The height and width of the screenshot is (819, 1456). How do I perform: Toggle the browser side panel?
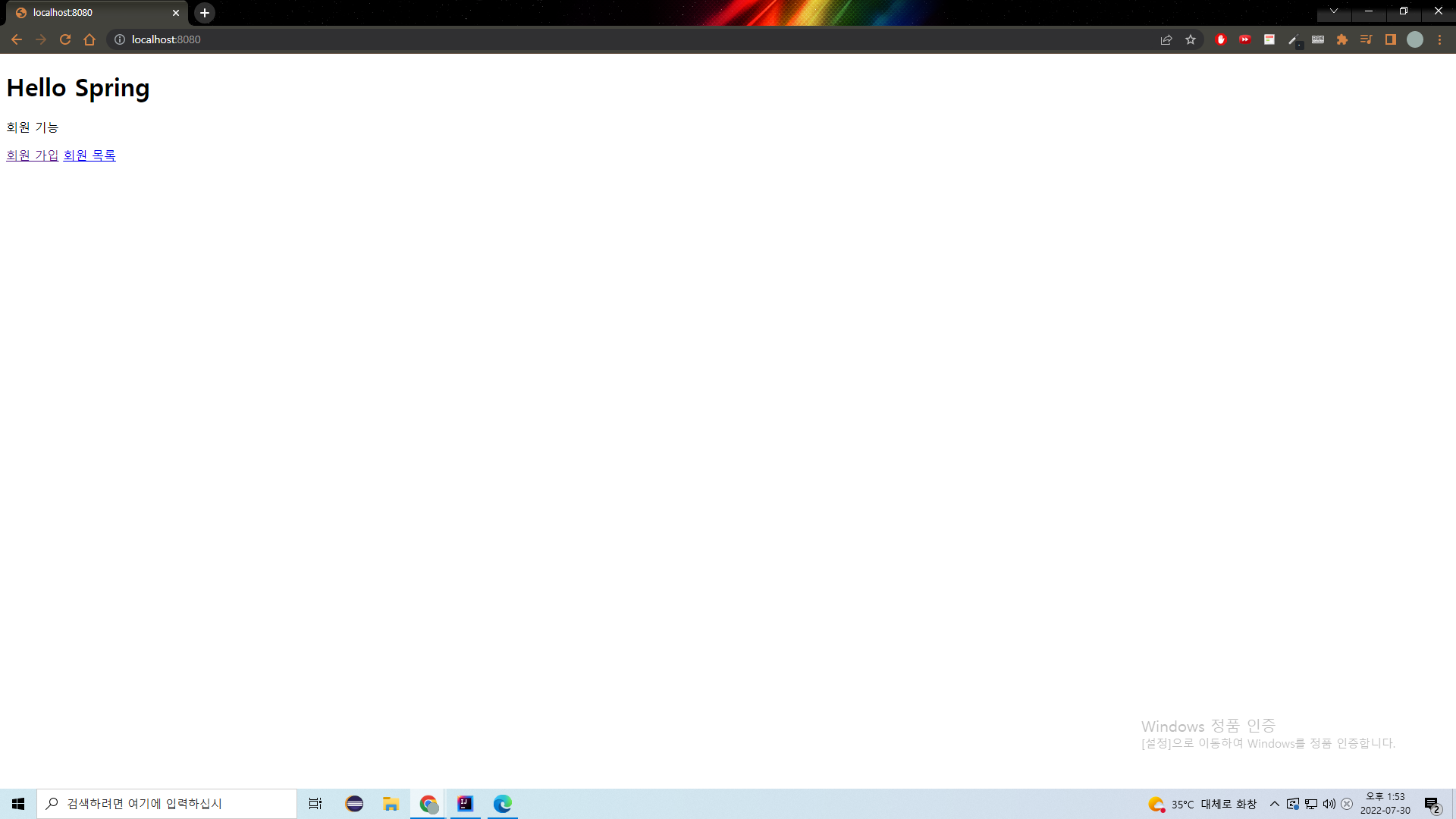pyautogui.click(x=1390, y=39)
